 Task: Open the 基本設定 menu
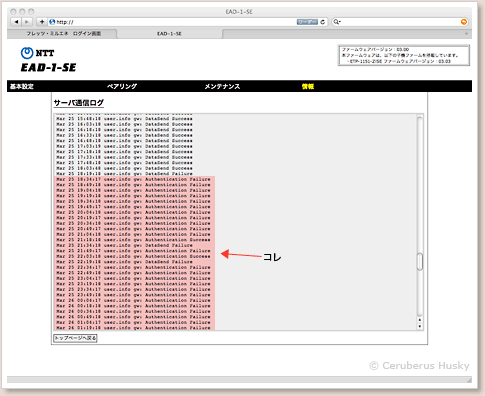22,86
